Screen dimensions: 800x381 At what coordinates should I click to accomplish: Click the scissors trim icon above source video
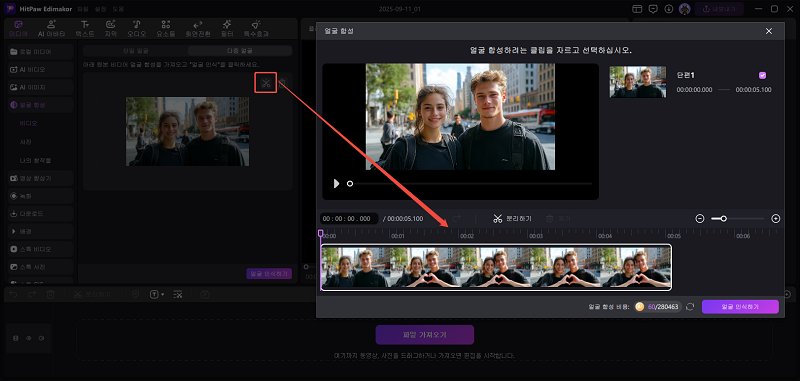click(265, 83)
